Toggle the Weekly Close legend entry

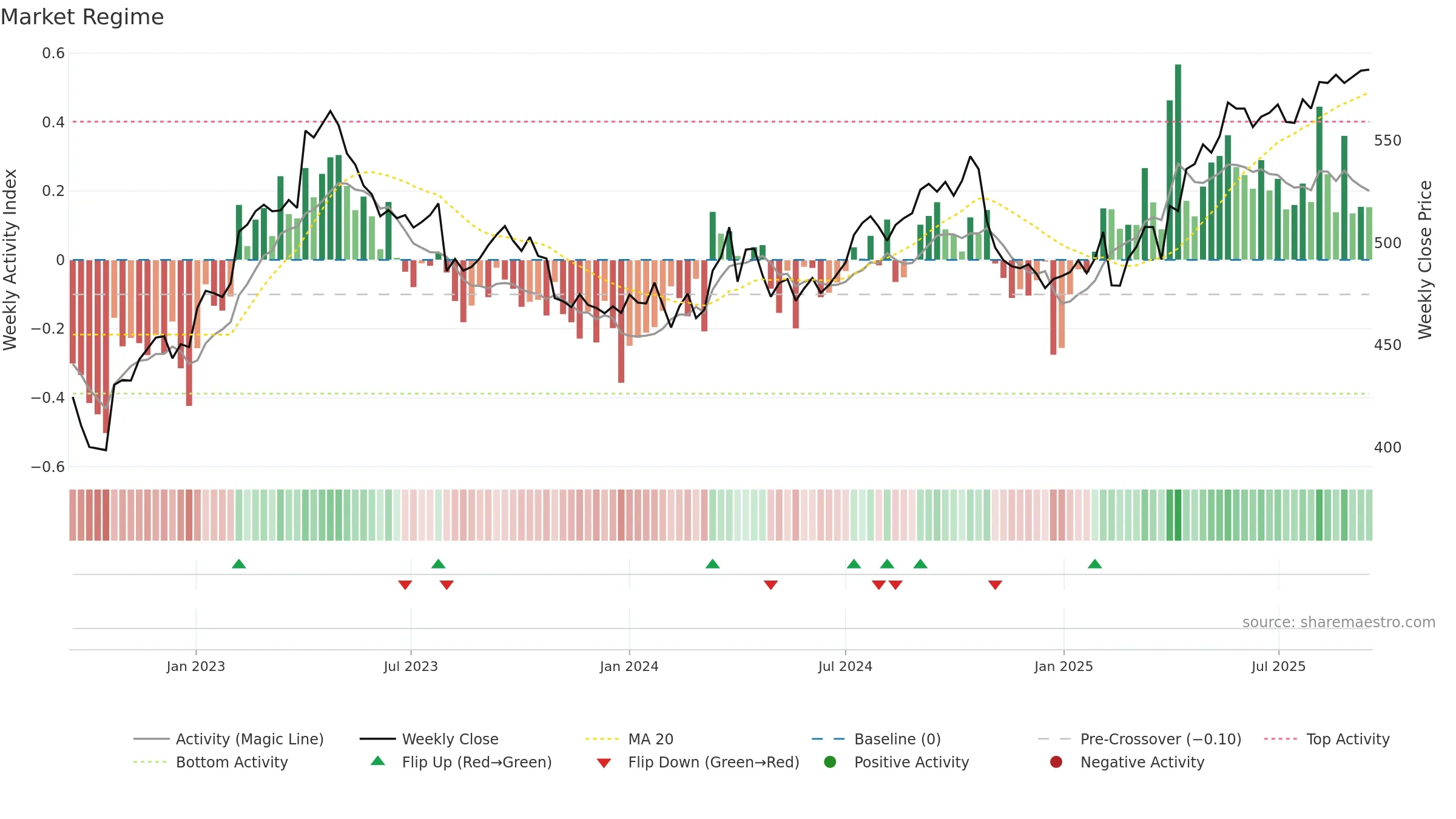click(x=429, y=739)
